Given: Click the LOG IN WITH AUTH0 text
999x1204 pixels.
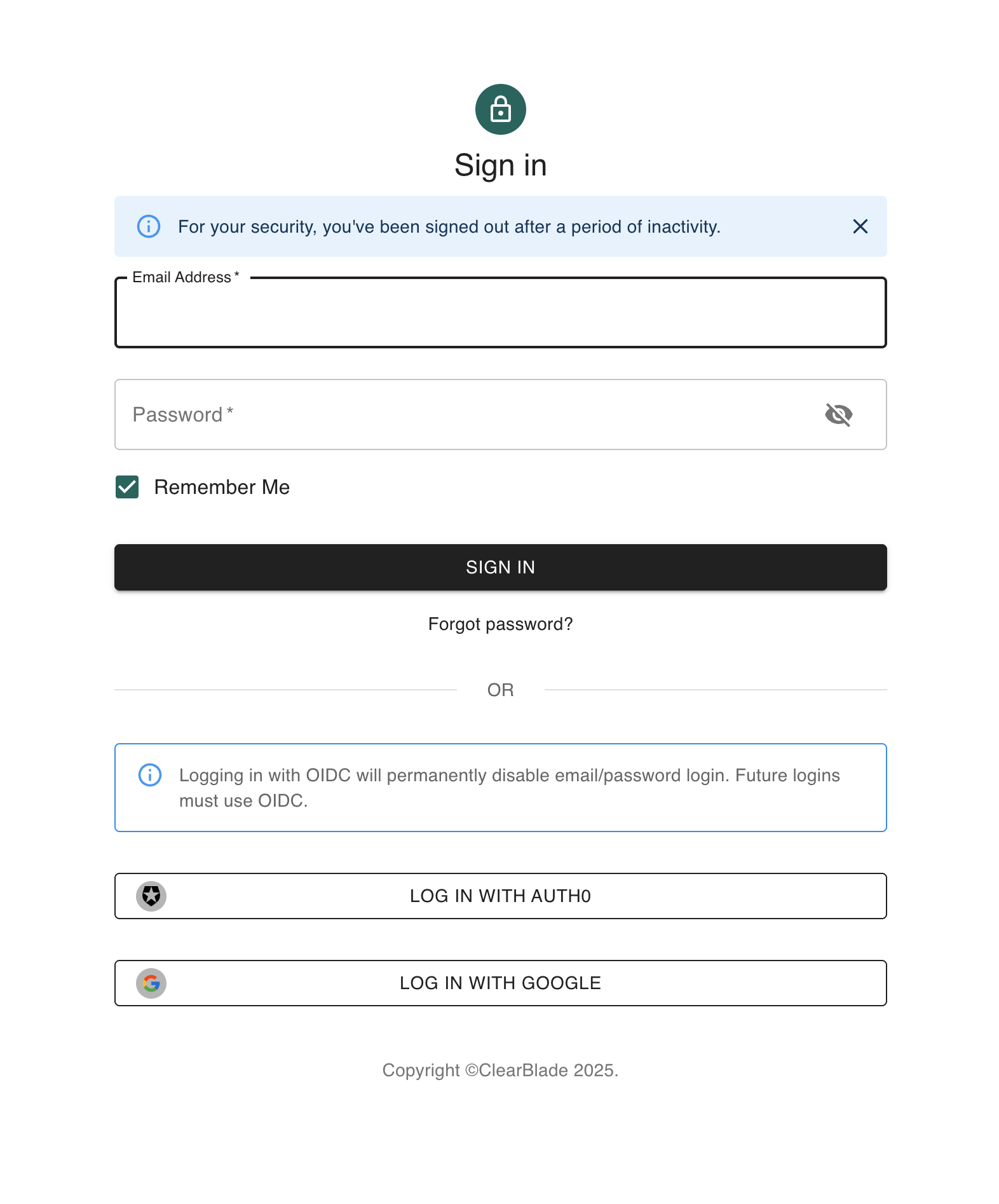Looking at the screenshot, I should pos(500,896).
